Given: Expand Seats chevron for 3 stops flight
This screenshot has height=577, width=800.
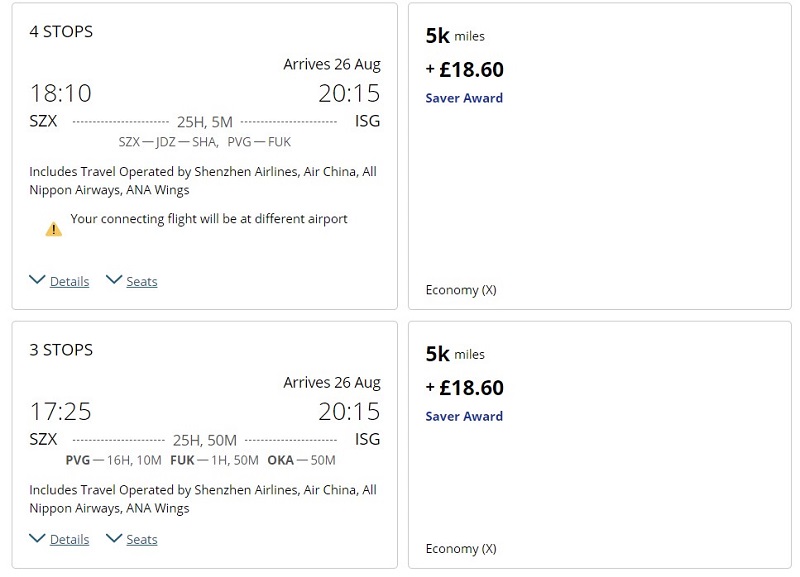Looking at the screenshot, I should coord(114,538).
